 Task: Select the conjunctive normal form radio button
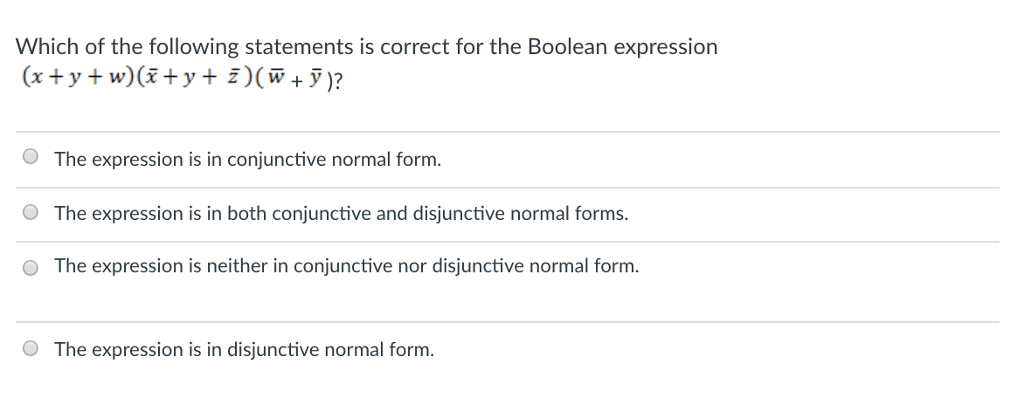pyautogui.click(x=30, y=156)
